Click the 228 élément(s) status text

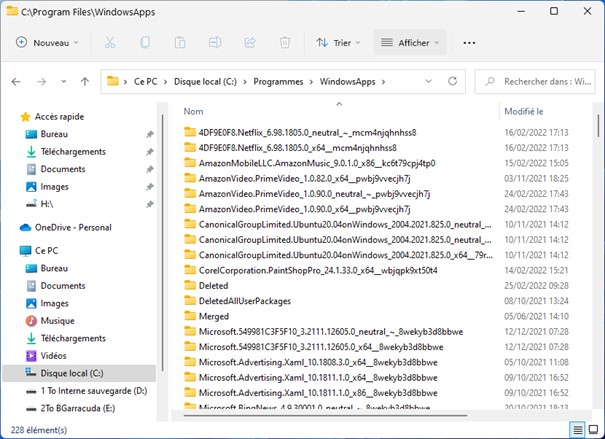pos(39,430)
